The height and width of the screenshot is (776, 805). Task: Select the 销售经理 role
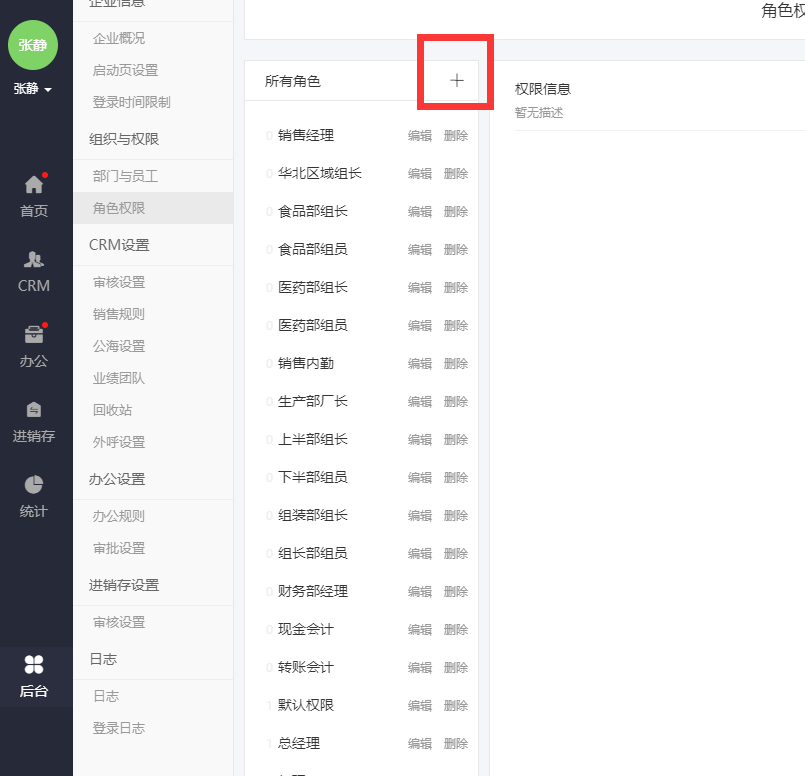306,135
